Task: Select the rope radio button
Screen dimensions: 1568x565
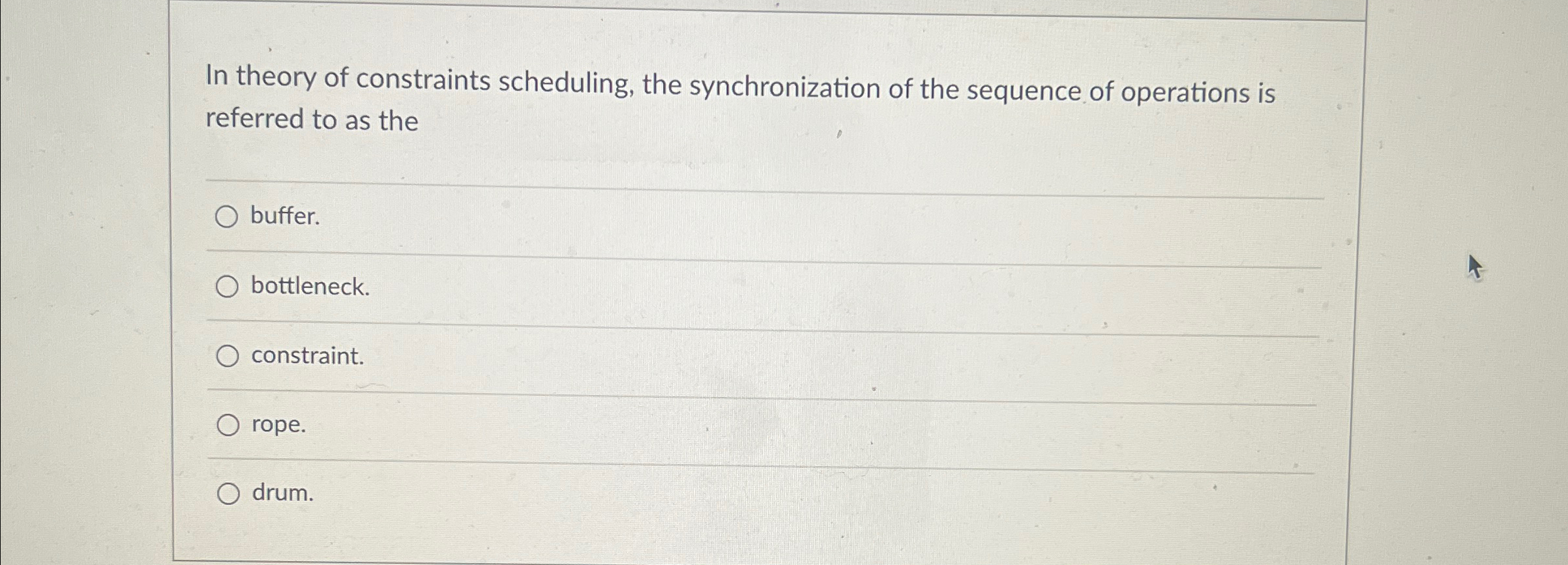Action: [x=228, y=426]
